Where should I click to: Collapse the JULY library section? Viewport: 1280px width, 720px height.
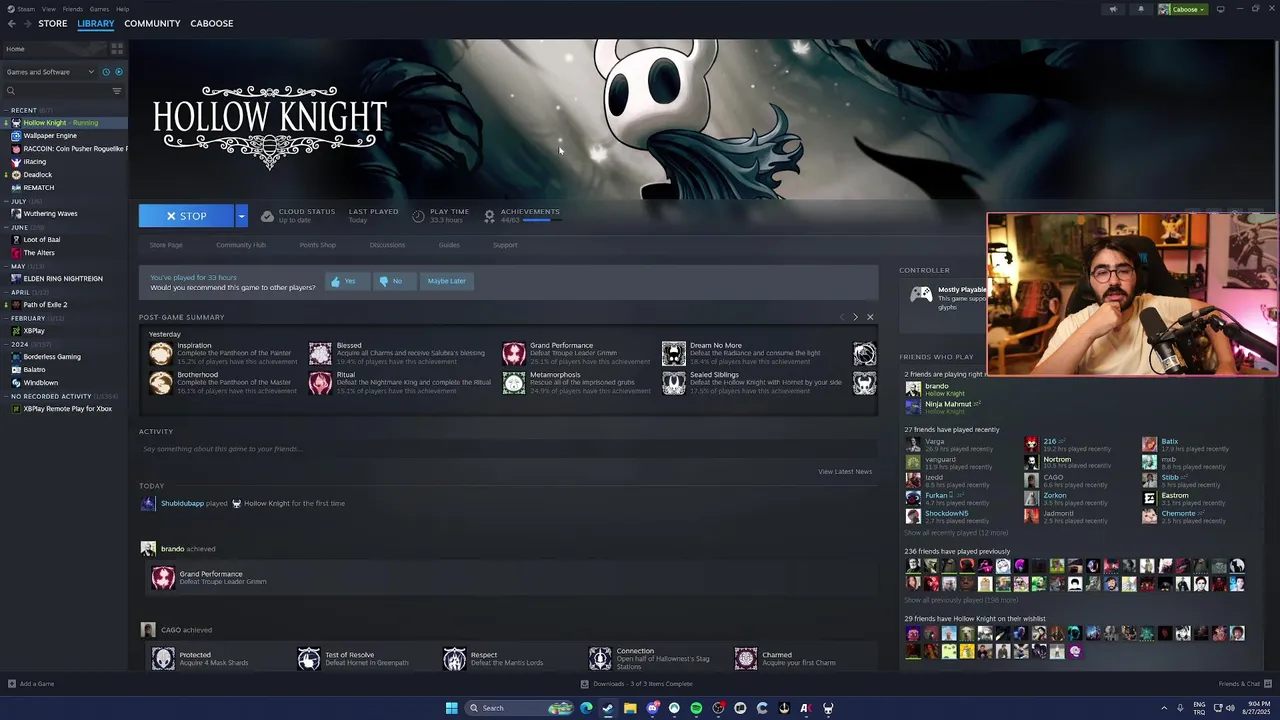(6, 201)
